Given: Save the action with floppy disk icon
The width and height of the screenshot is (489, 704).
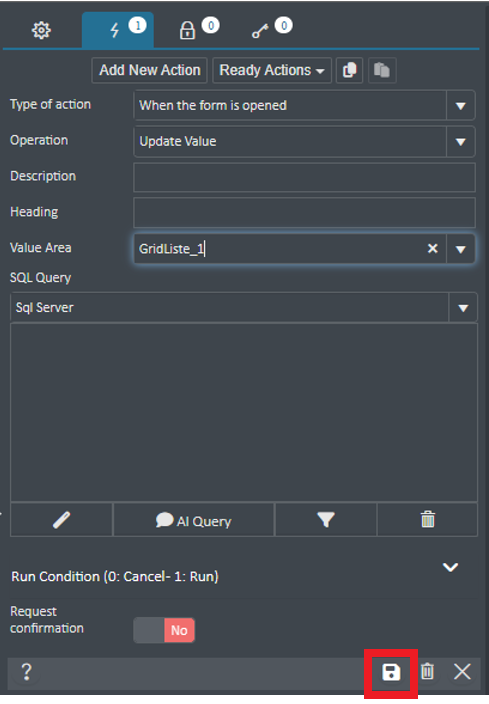Looking at the screenshot, I should (x=391, y=673).
